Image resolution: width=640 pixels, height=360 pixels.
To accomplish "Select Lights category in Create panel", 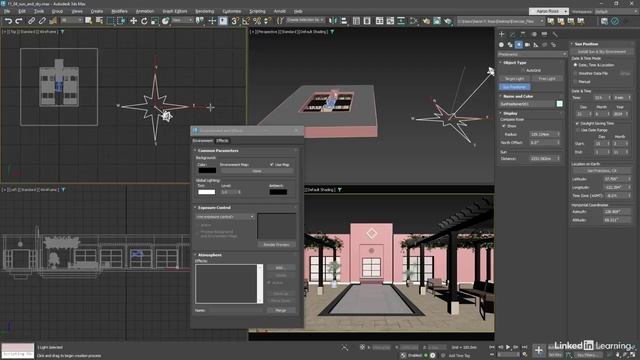I will (x=518, y=45).
